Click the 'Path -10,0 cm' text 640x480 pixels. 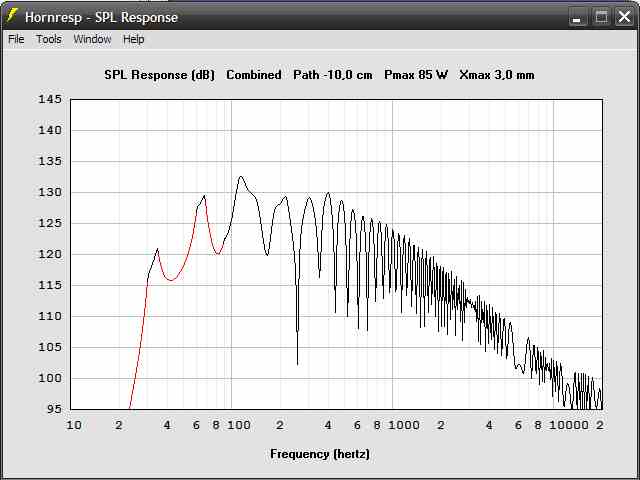[x=333, y=75]
